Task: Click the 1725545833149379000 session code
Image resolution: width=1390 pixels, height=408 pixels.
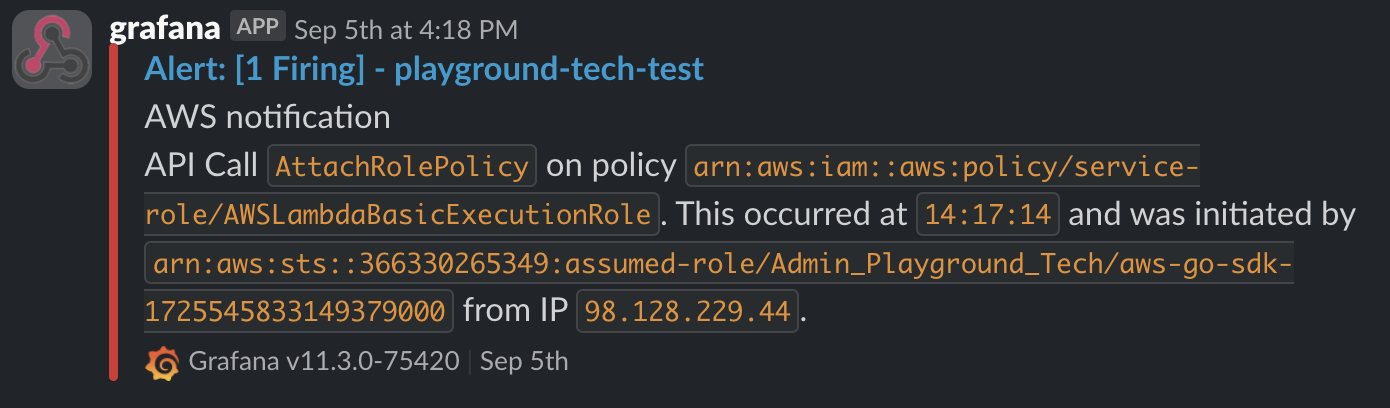Action: [298, 310]
